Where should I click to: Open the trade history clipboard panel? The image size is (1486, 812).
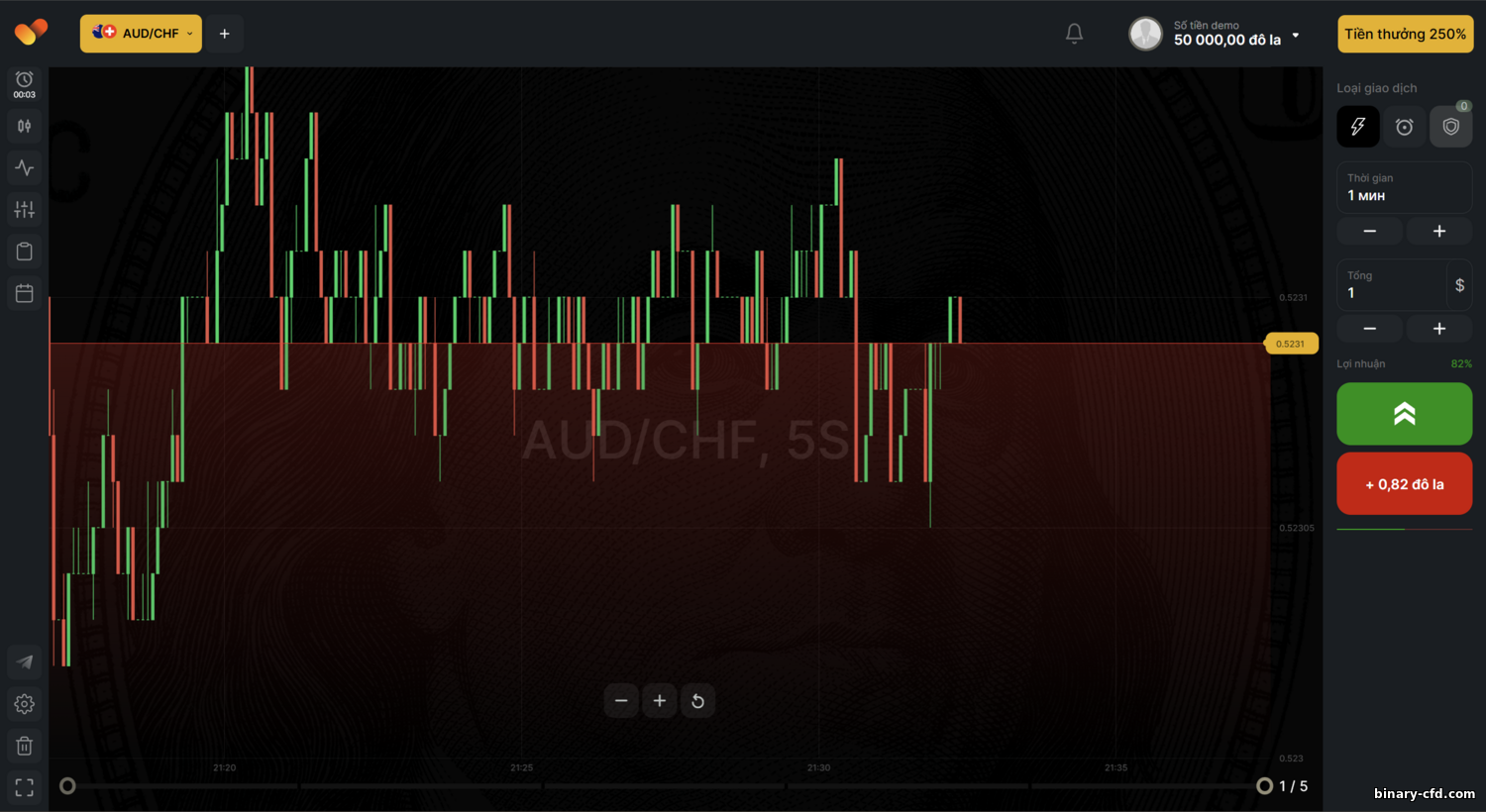pos(24,251)
